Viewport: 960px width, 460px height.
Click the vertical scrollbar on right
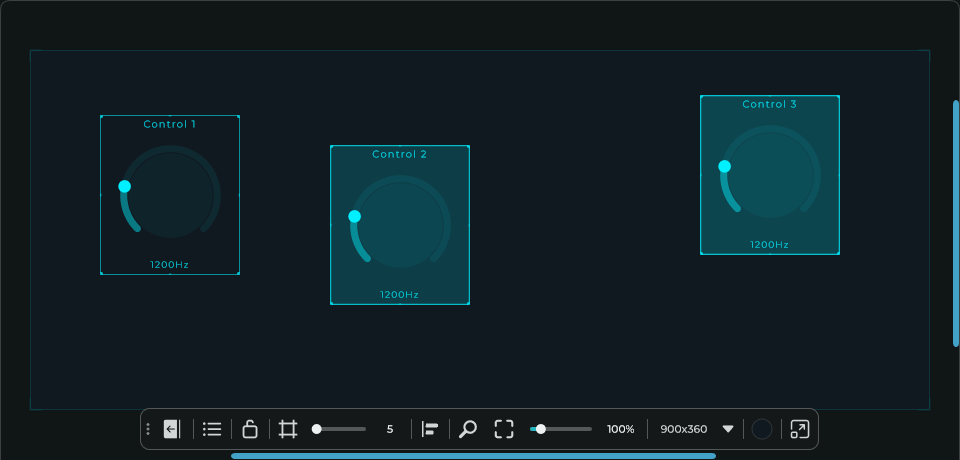(956, 223)
